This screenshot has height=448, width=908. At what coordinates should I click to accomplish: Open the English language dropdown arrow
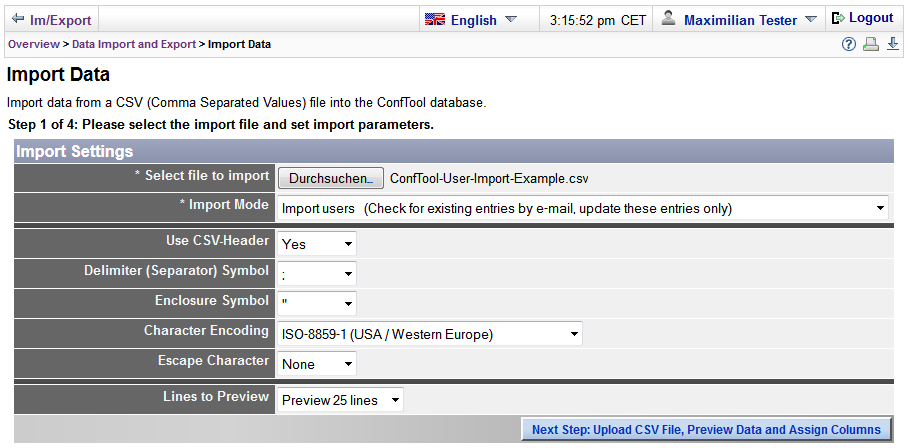click(x=510, y=19)
